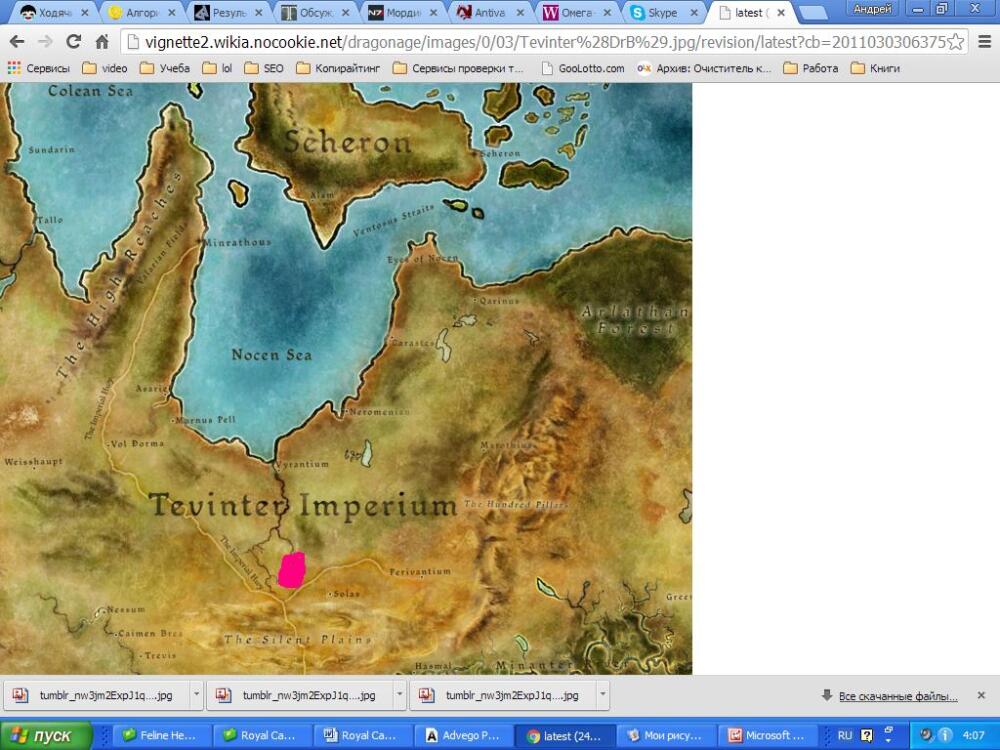This screenshot has height=750, width=1000.
Task: Open the SEO bookmarks folder
Action: coord(264,68)
